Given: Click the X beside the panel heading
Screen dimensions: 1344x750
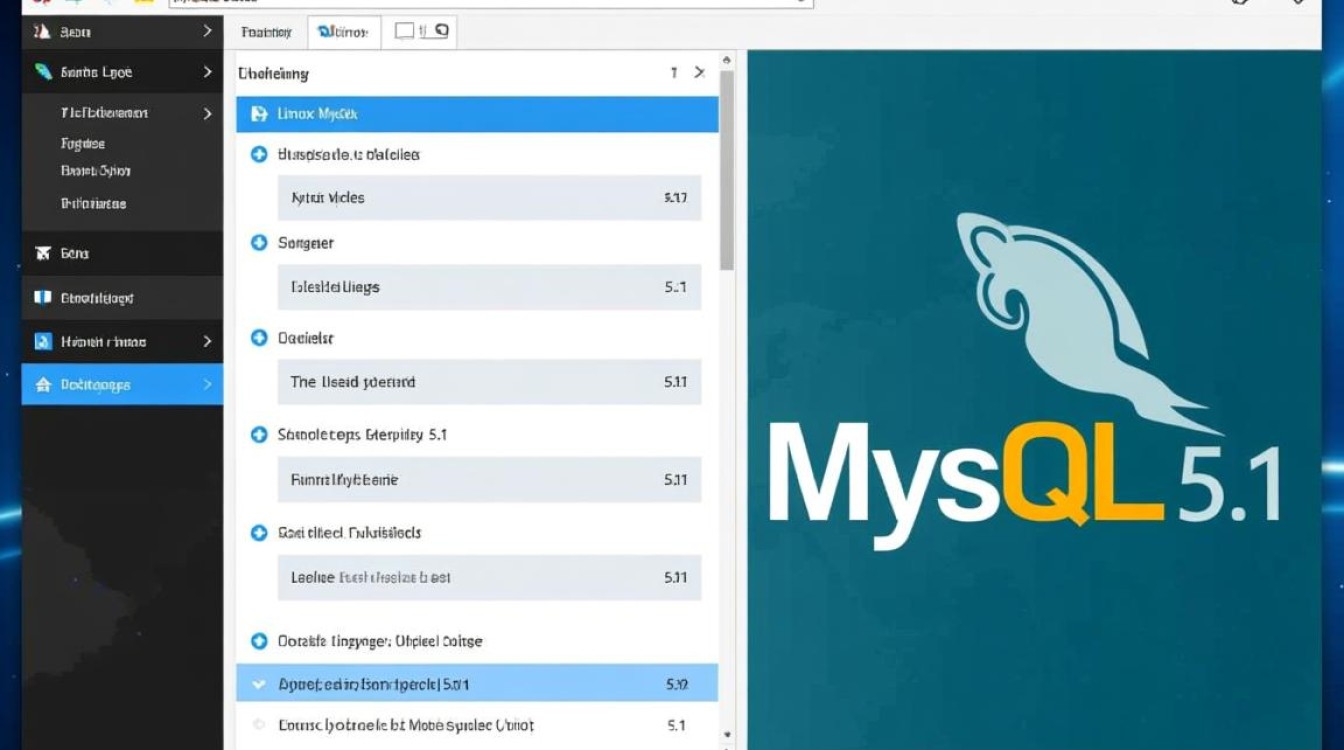Looking at the screenshot, I should (x=699, y=72).
